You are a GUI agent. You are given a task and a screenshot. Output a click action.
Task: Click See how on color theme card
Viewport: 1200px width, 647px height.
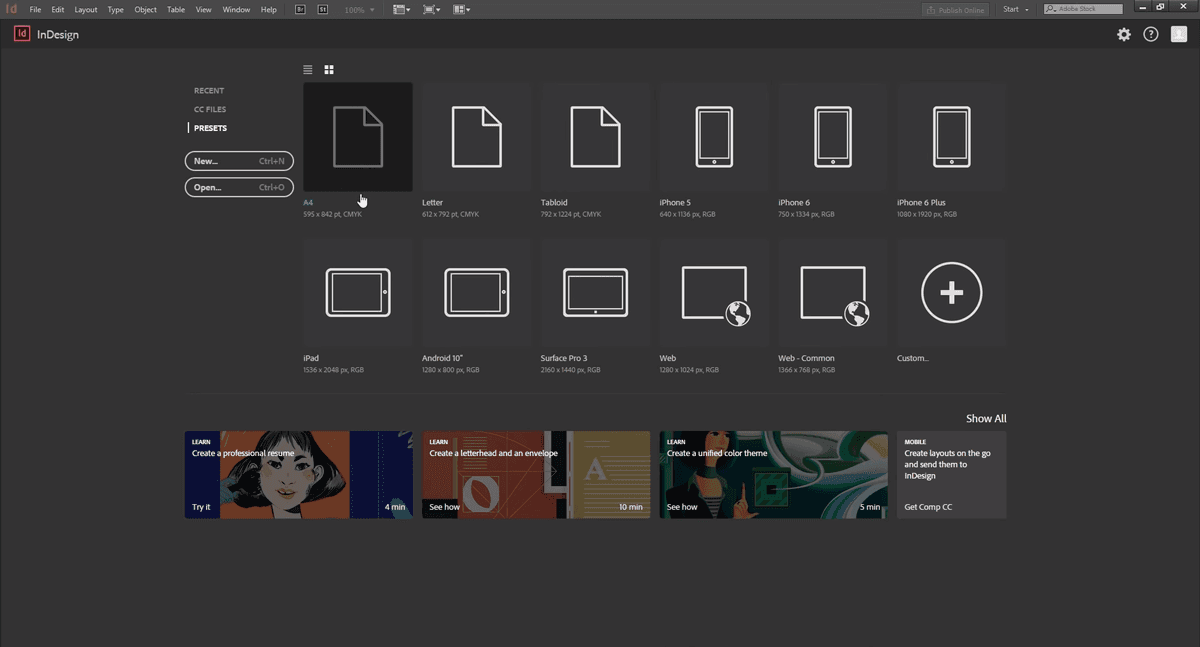tap(682, 507)
